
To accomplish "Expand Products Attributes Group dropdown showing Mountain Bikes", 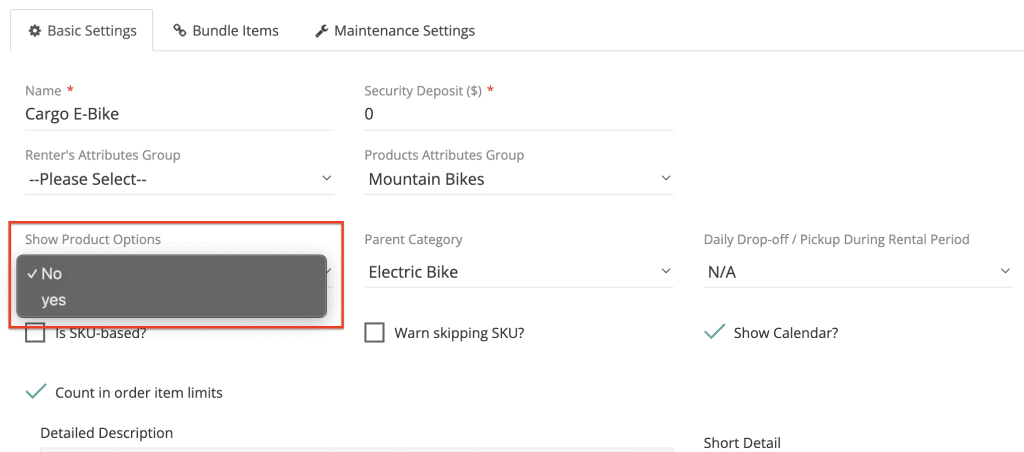I will point(518,179).
